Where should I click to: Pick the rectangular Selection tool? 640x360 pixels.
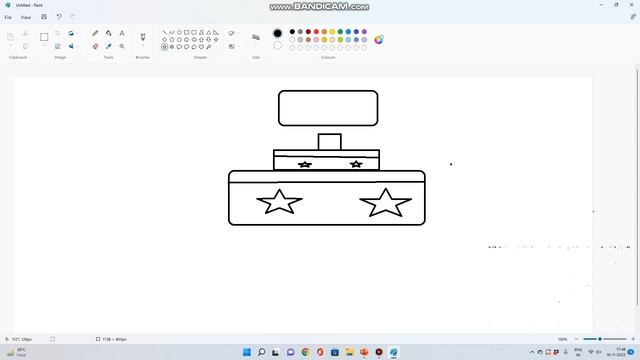(44, 37)
